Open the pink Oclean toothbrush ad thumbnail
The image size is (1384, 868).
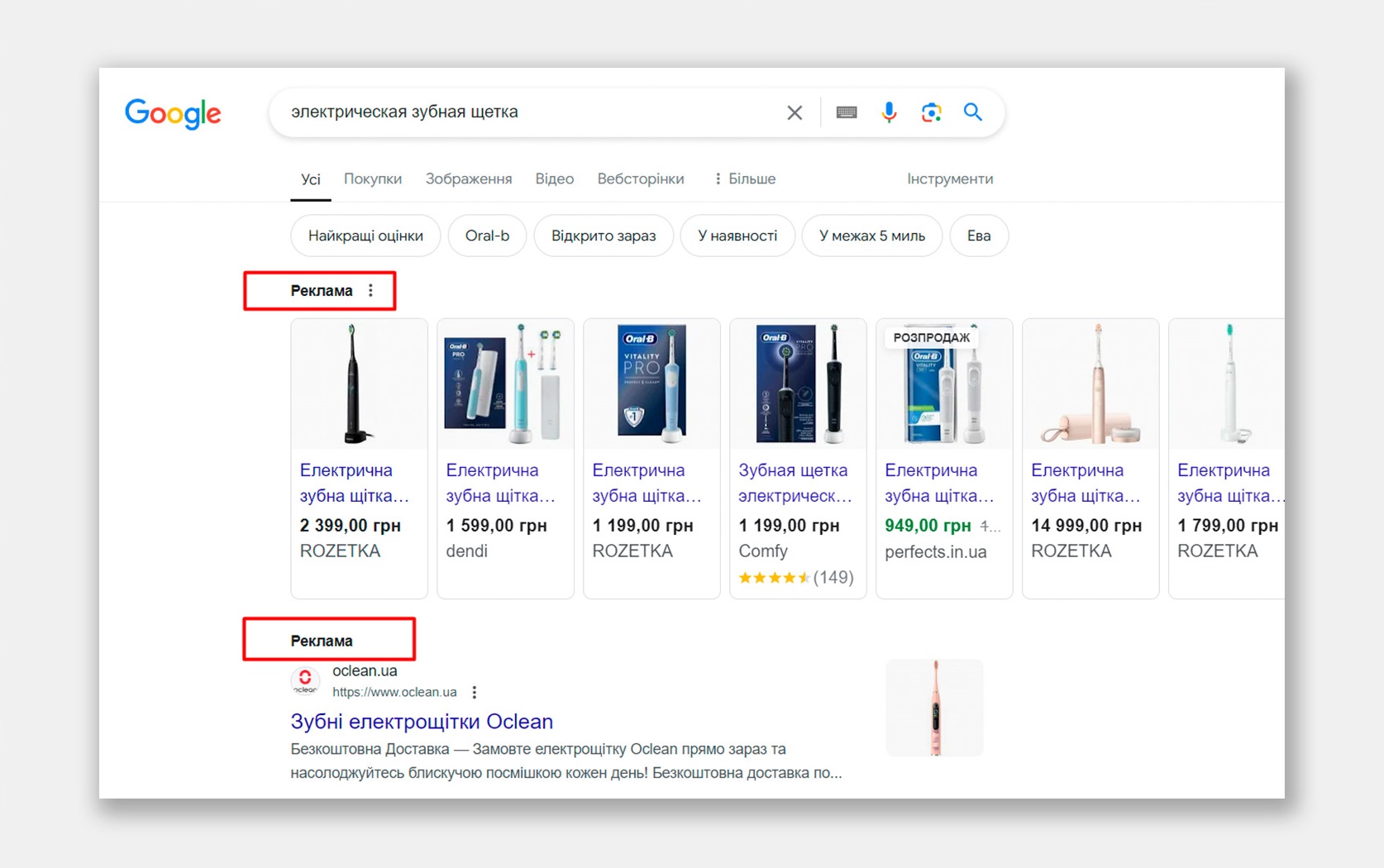point(935,708)
